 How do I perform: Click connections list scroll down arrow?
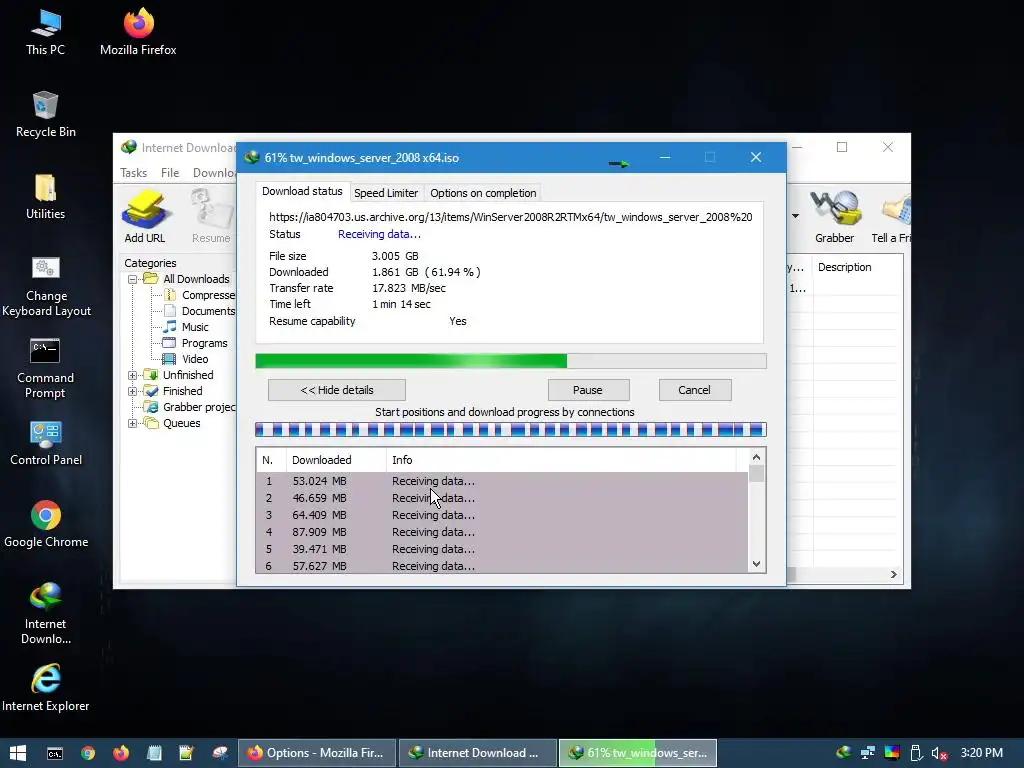pos(756,564)
